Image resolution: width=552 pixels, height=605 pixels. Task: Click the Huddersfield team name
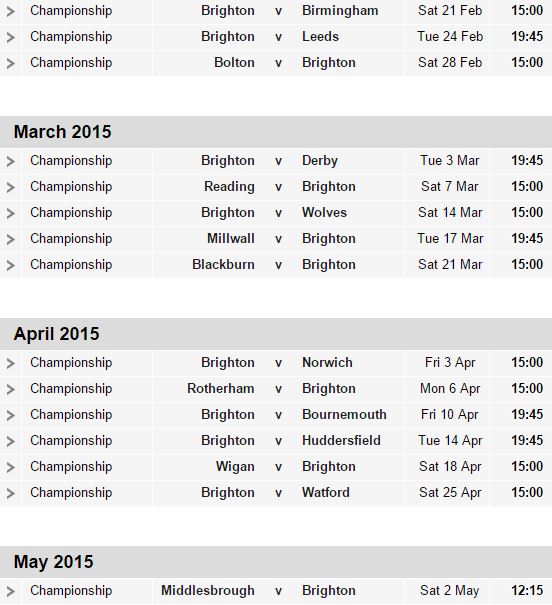pyautogui.click(x=341, y=441)
